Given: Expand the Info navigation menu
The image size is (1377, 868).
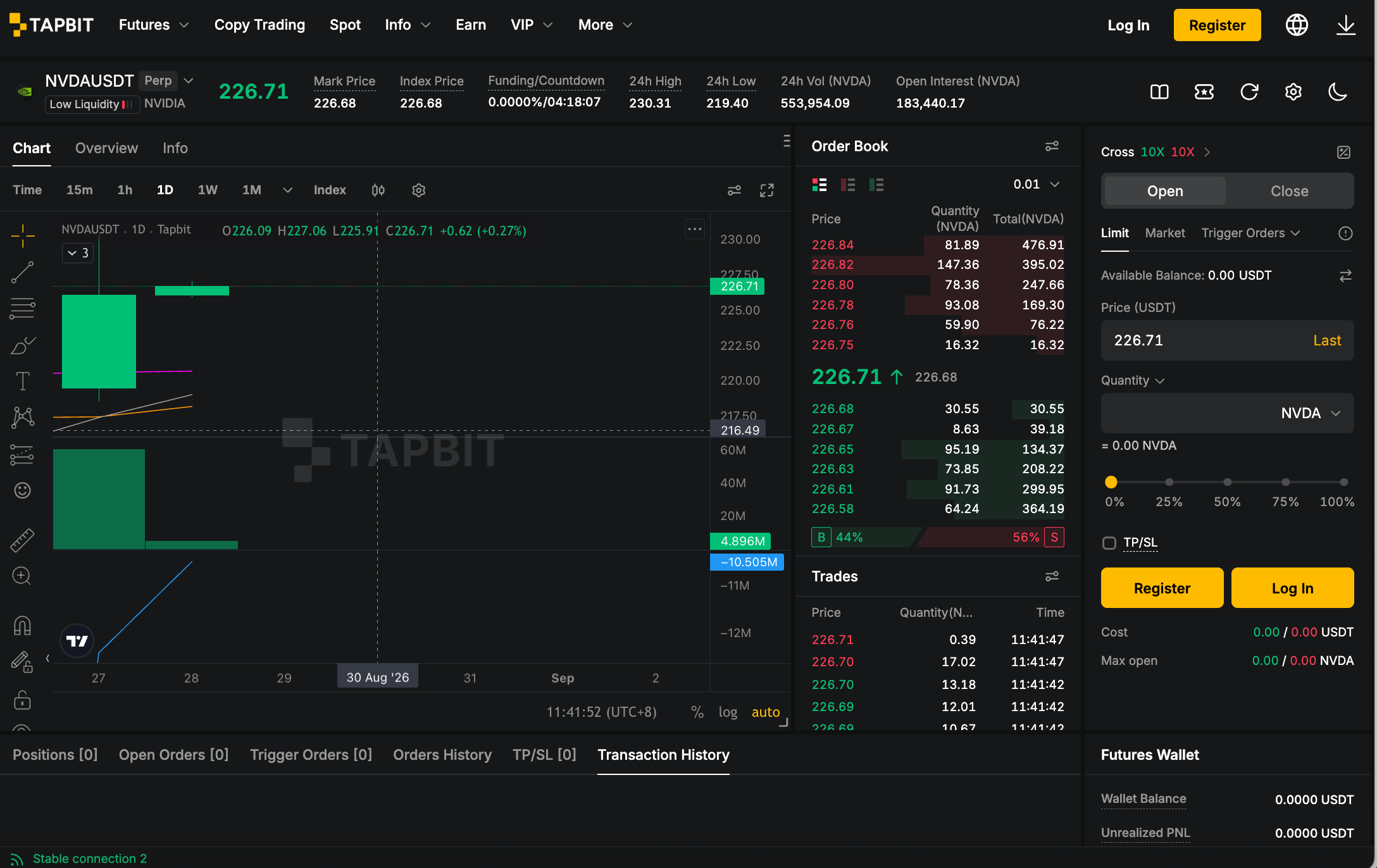Looking at the screenshot, I should (x=408, y=25).
